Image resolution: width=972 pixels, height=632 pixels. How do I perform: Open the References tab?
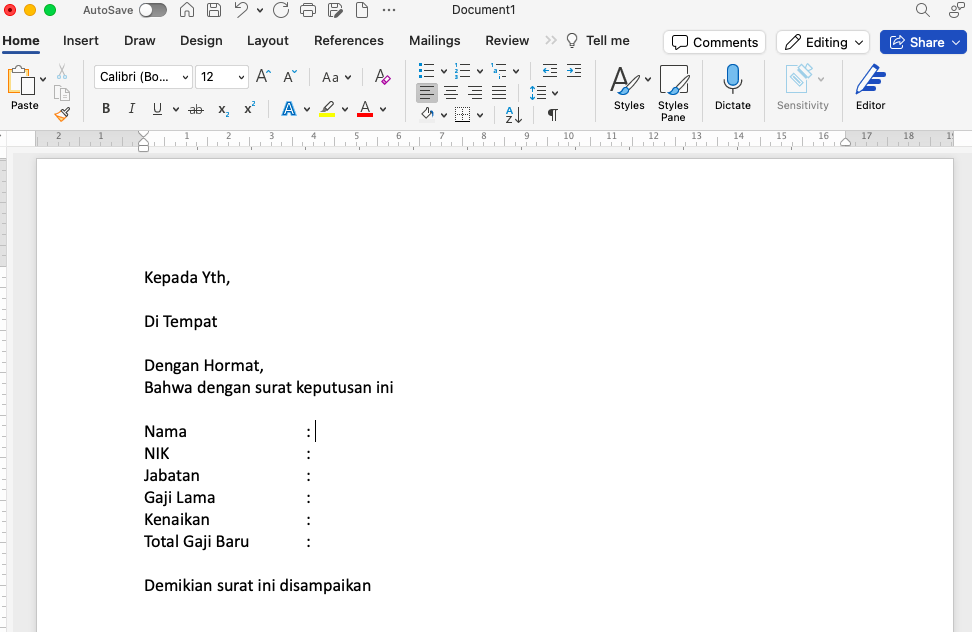tap(349, 41)
